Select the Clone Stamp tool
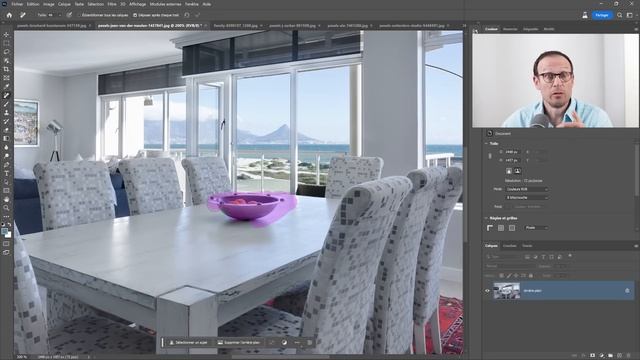Screen dimensions: 640x360 (6, 112)
